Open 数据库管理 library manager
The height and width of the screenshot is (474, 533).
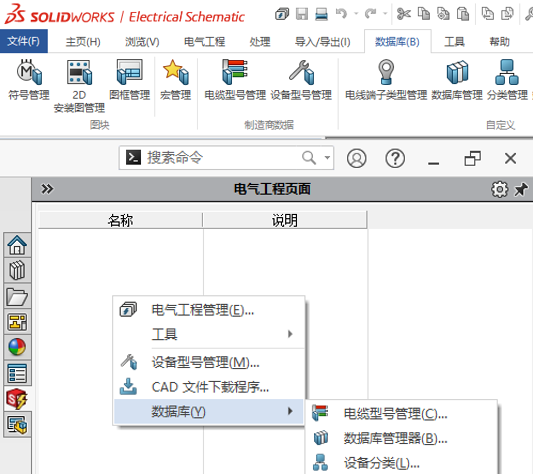tap(457, 81)
